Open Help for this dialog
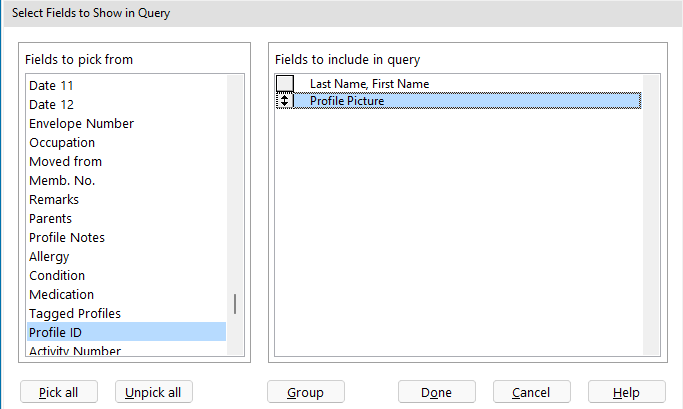This screenshot has width=683, height=409. coord(626,392)
